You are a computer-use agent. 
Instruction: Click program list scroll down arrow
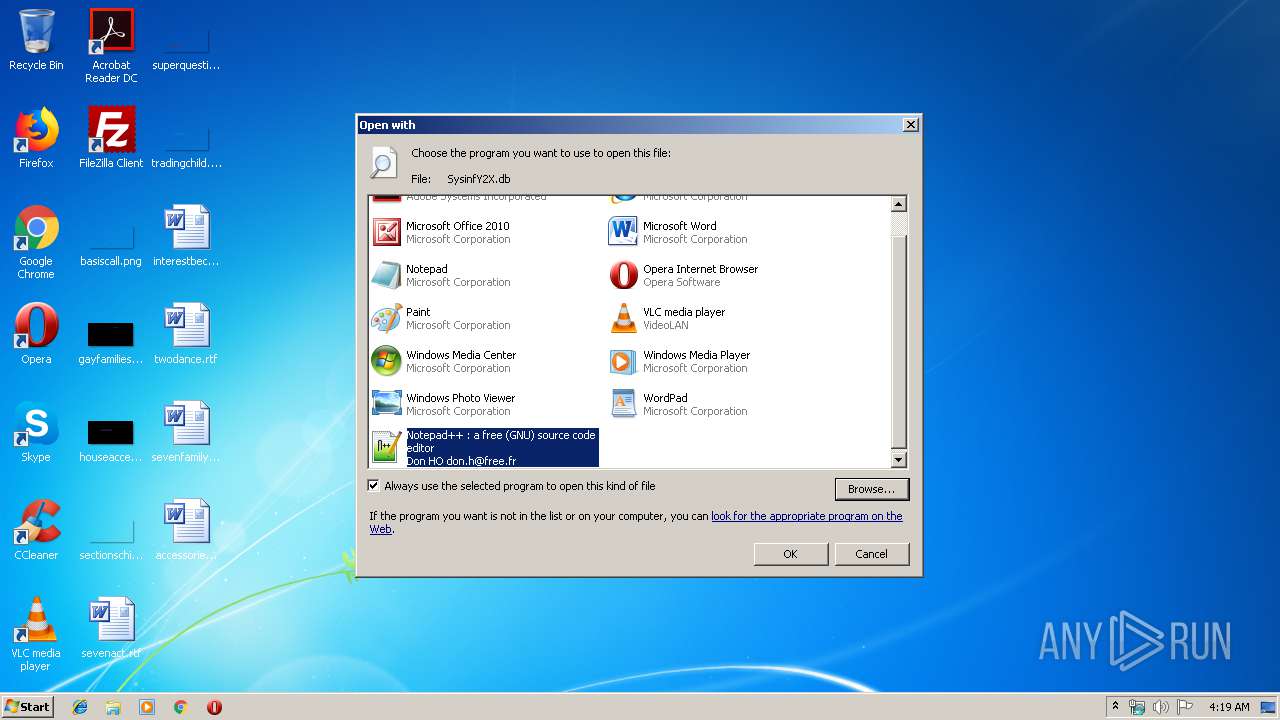click(x=898, y=460)
